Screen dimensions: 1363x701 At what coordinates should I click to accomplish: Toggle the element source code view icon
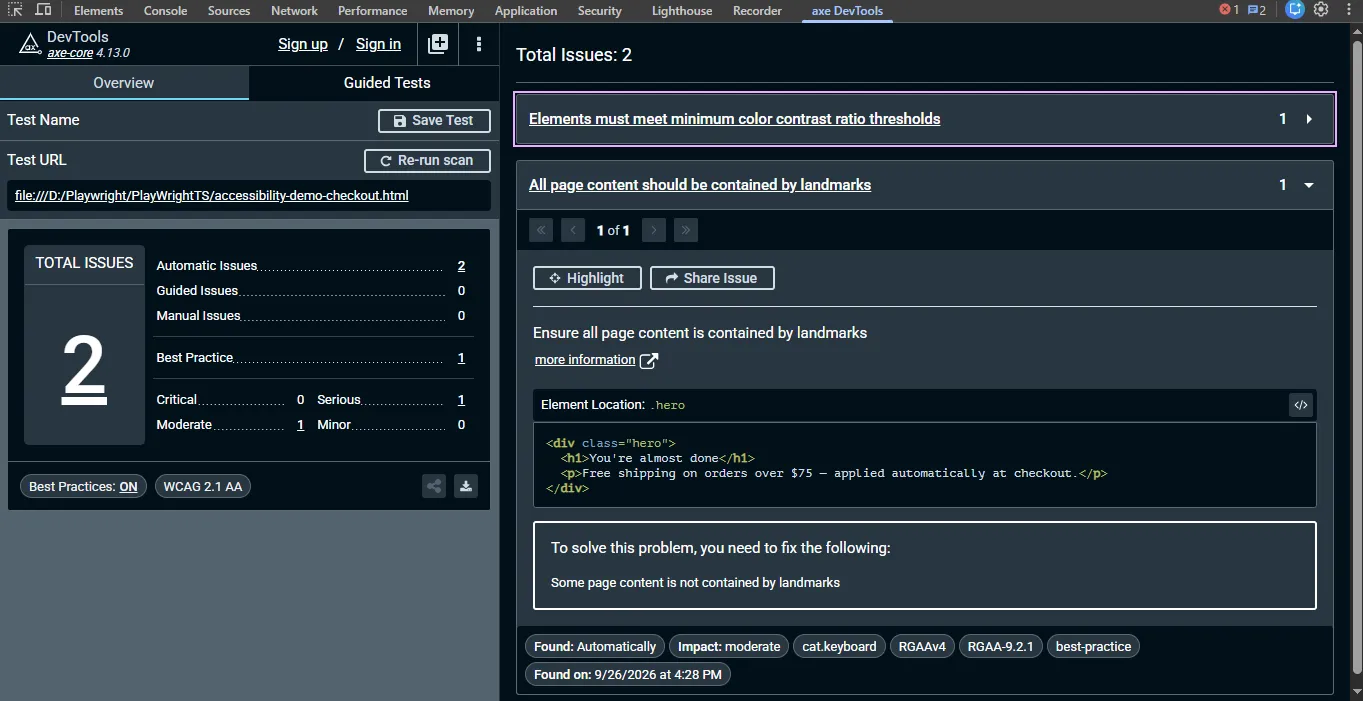[1300, 405]
